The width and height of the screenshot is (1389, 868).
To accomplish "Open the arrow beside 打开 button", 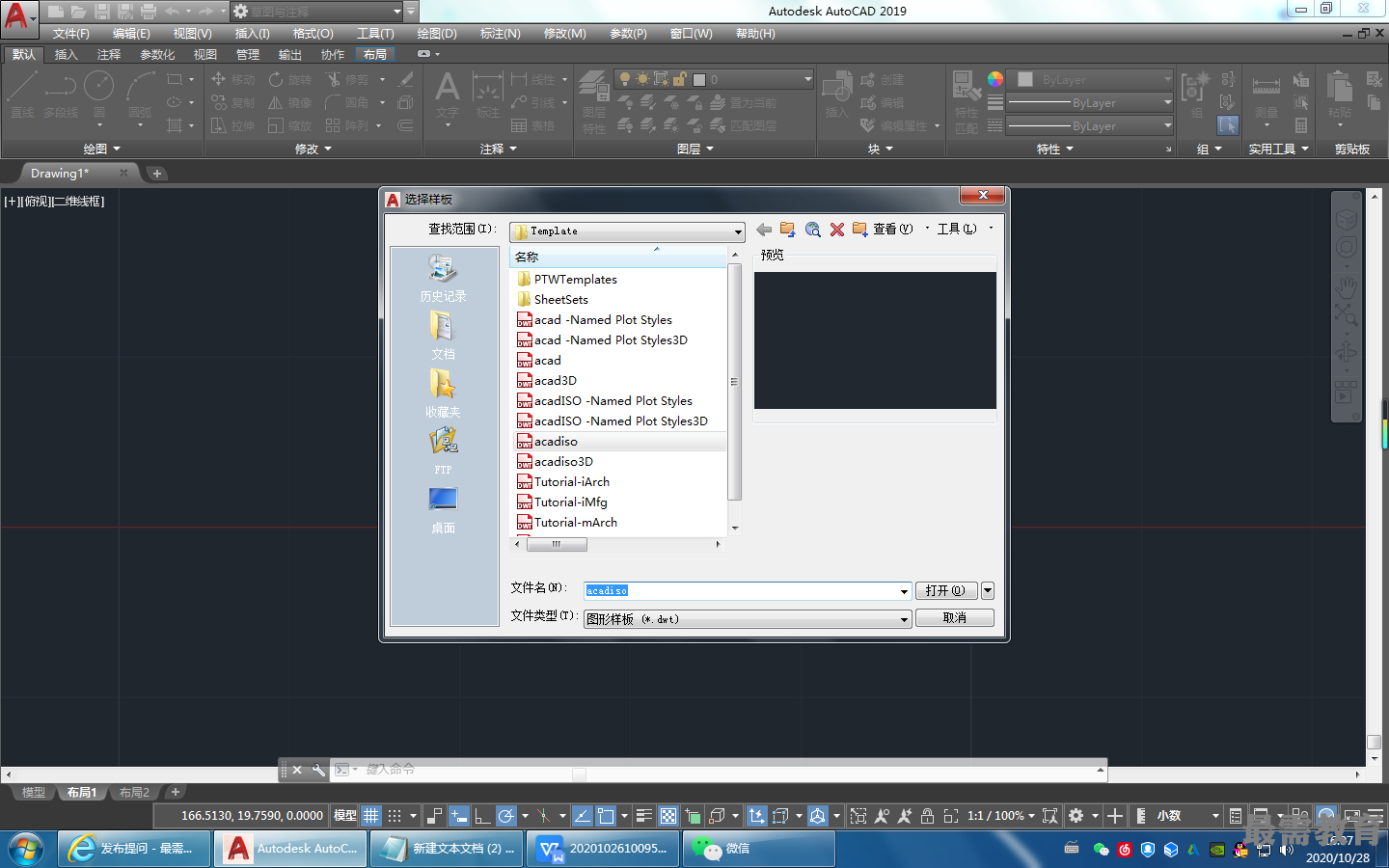I will 987,590.
